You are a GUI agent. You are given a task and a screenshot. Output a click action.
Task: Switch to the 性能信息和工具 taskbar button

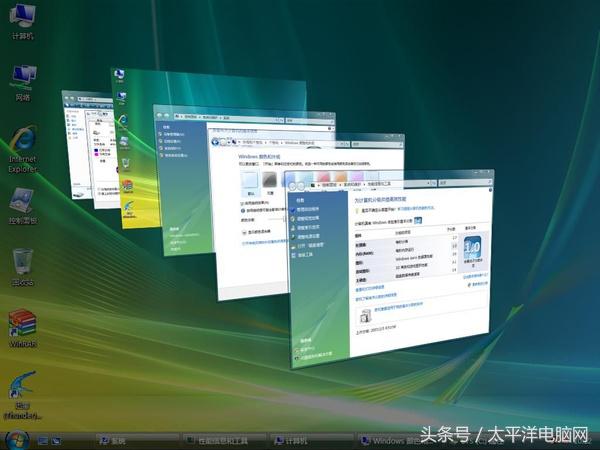tap(224, 441)
